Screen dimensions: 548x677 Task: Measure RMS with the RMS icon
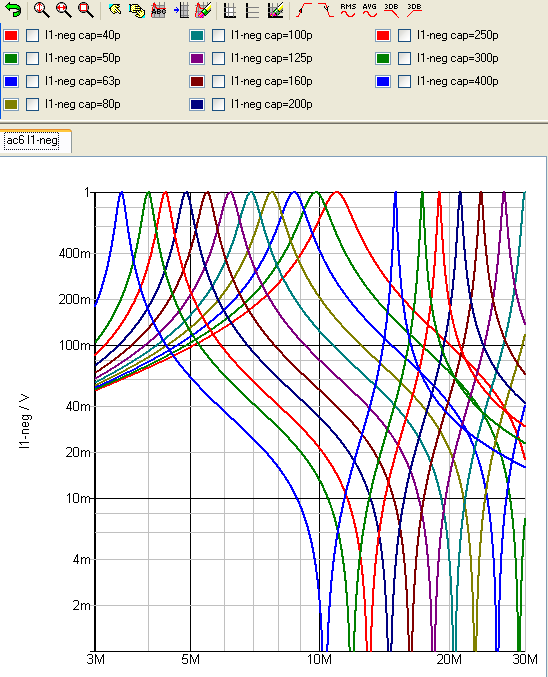tap(348, 9)
